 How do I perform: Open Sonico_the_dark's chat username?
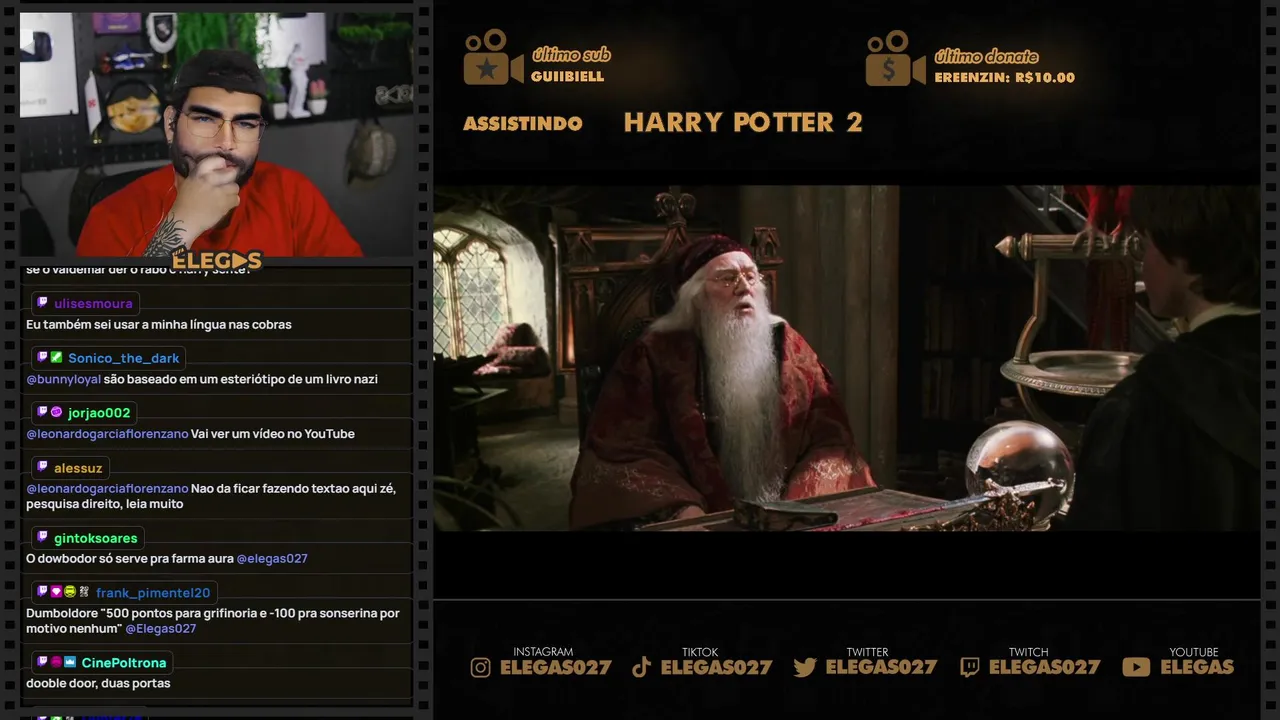(124, 358)
